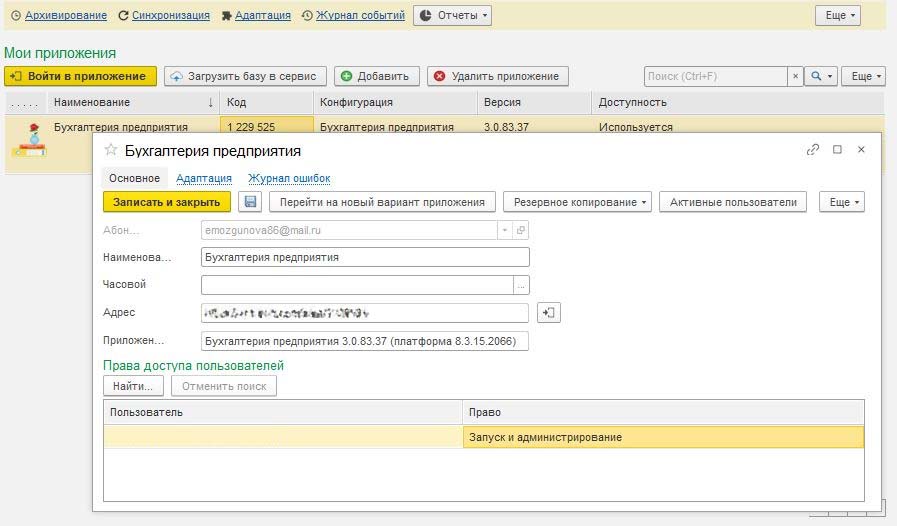The image size is (897, 526).
Task: Add dialog to favorites with star icon
Action: 111,150
